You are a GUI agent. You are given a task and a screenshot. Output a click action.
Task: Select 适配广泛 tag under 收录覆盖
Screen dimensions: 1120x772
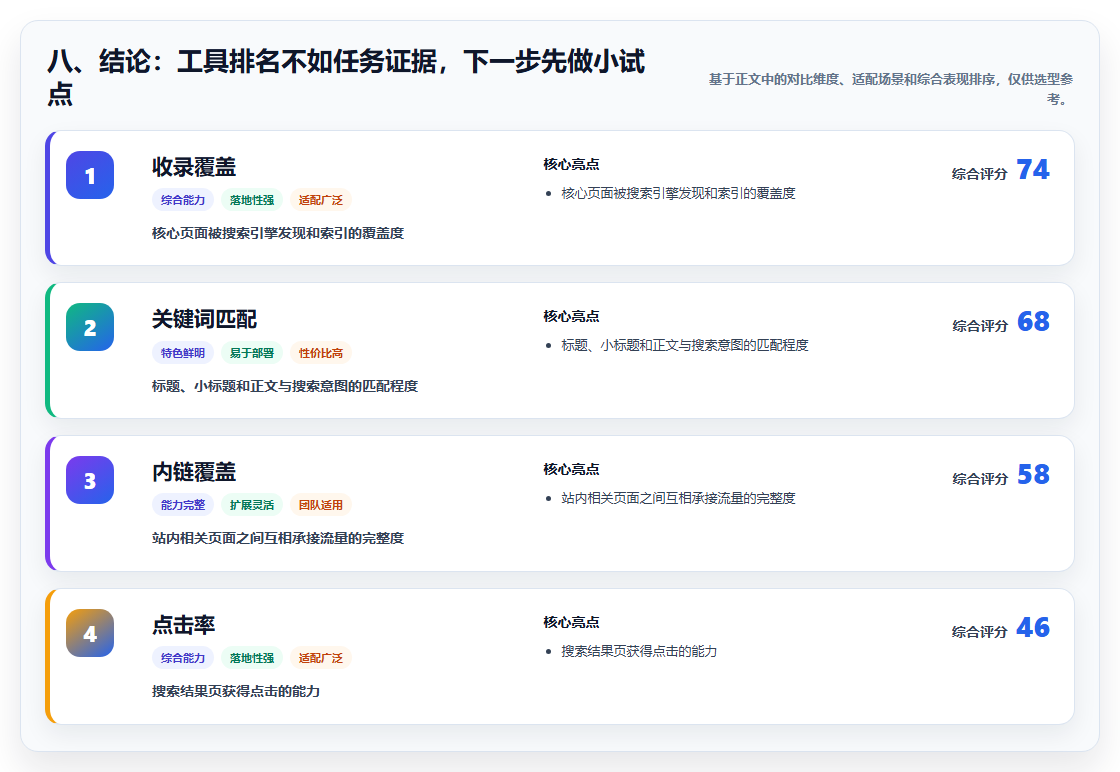[321, 200]
